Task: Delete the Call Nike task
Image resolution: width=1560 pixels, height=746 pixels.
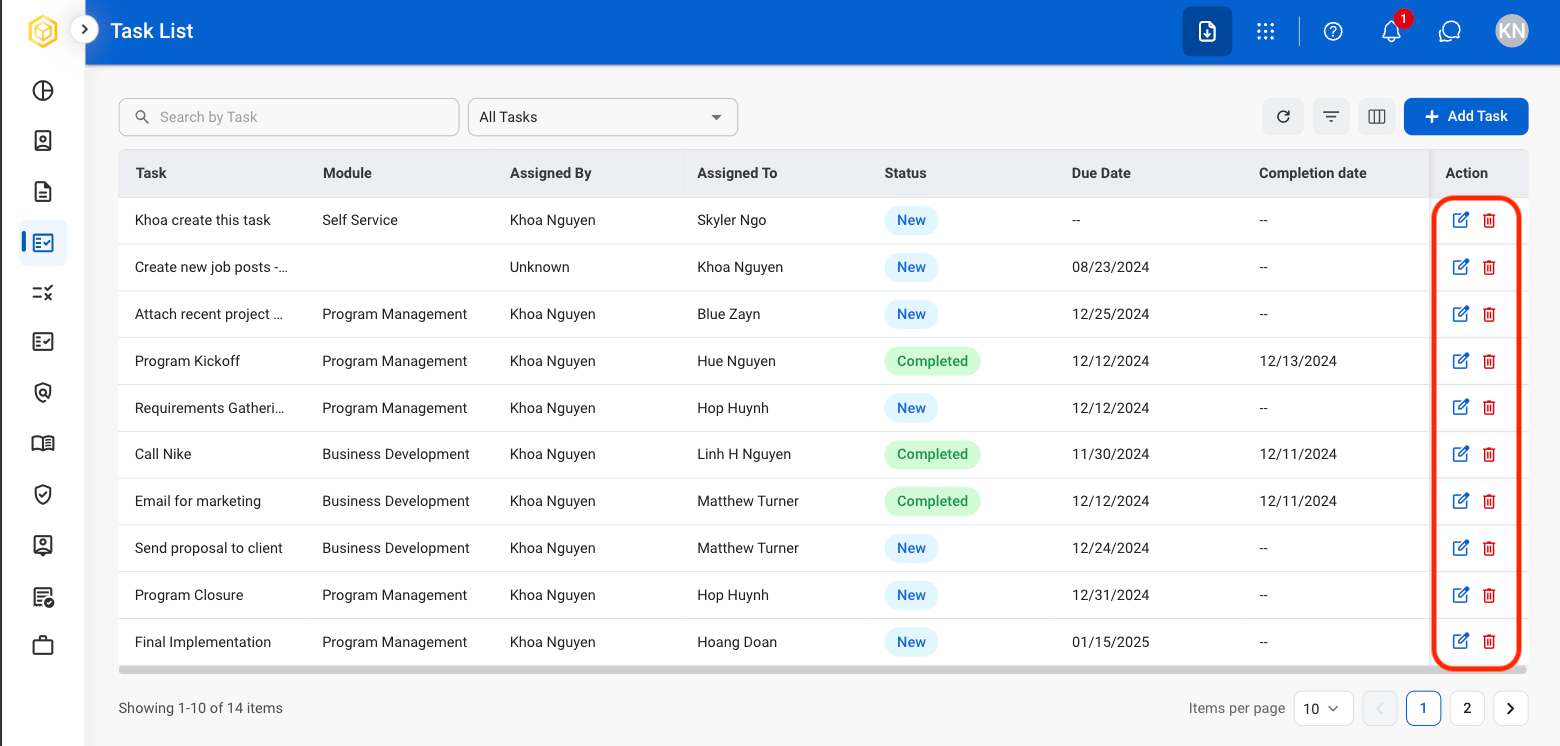Action: pyautogui.click(x=1489, y=454)
